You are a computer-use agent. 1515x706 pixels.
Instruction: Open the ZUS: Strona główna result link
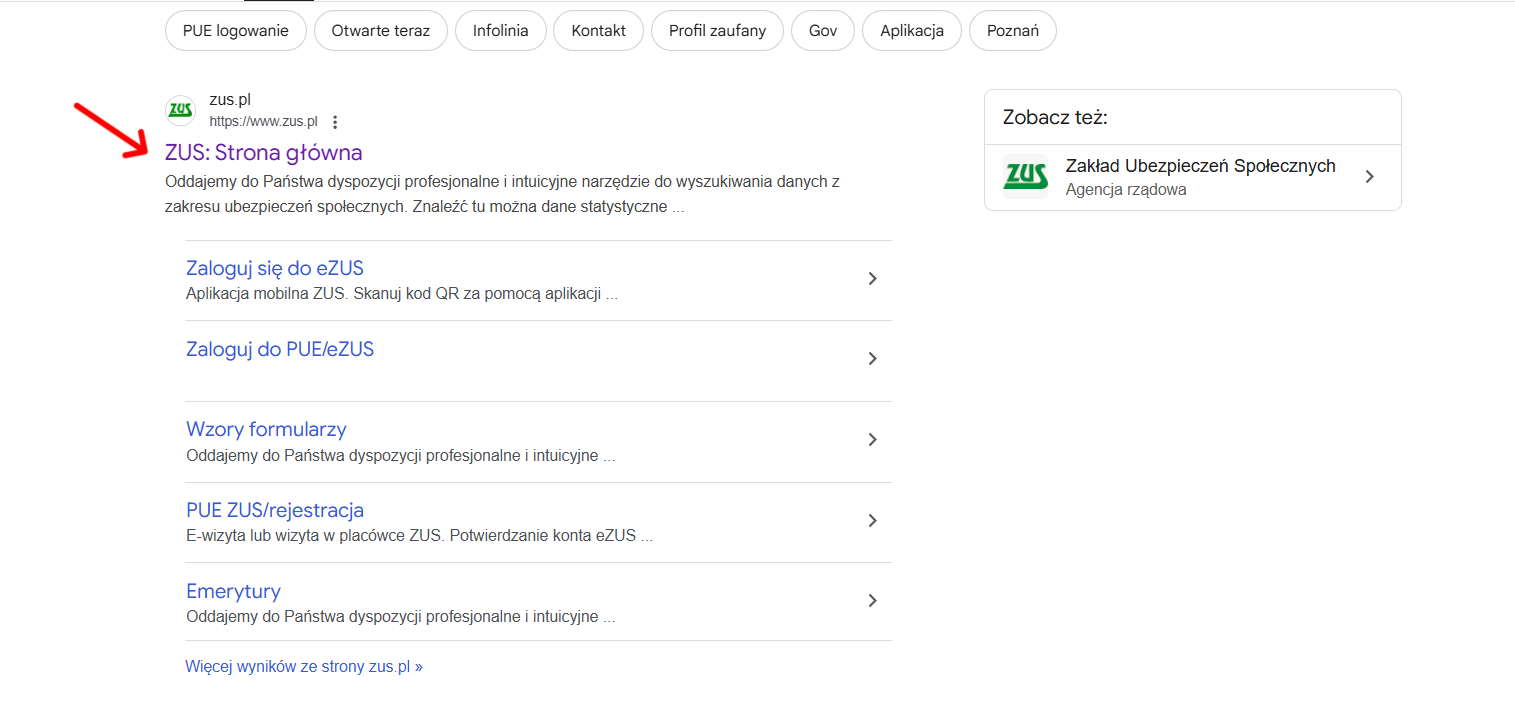pos(263,153)
